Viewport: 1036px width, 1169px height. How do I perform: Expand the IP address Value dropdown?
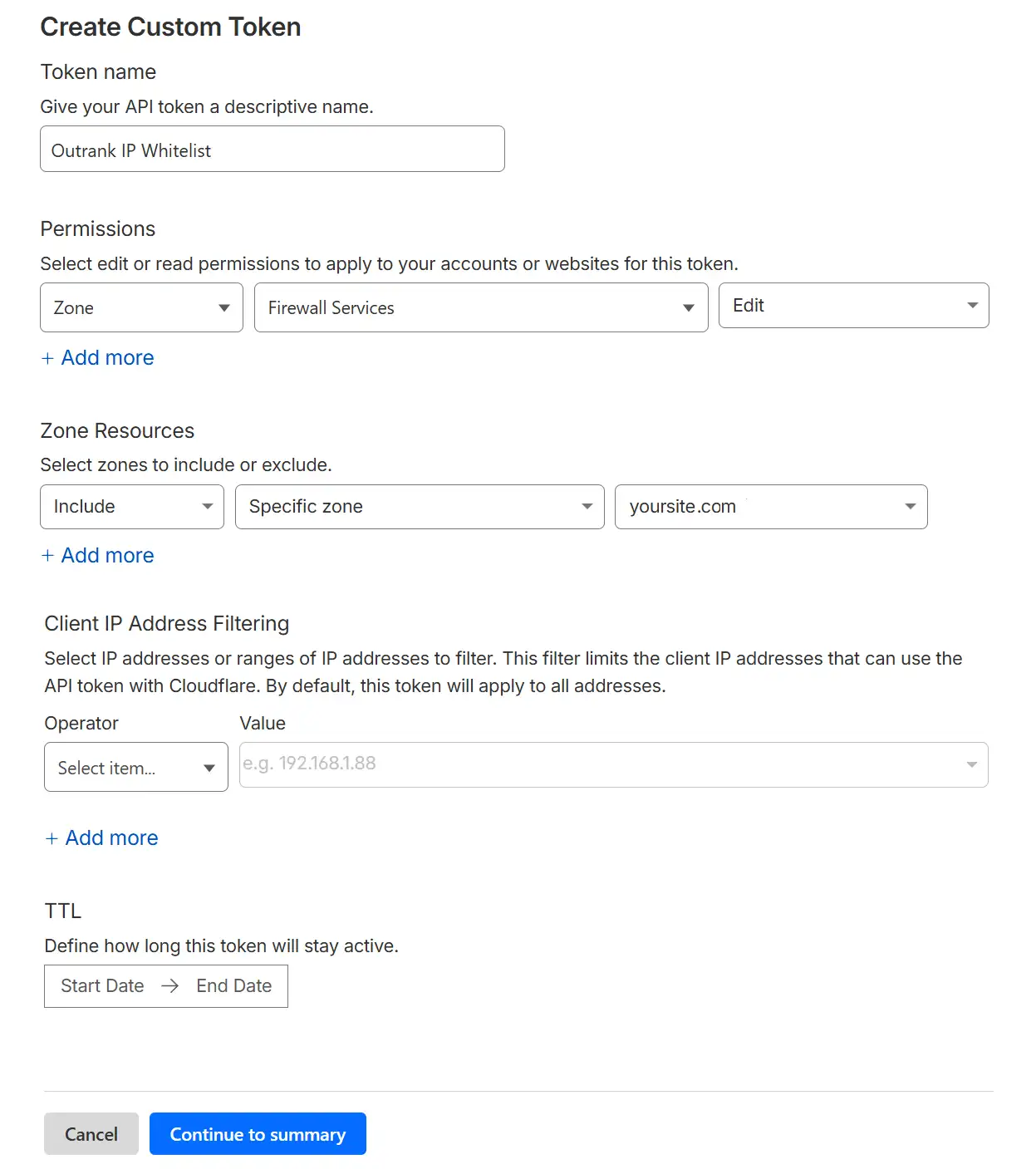[x=613, y=764]
